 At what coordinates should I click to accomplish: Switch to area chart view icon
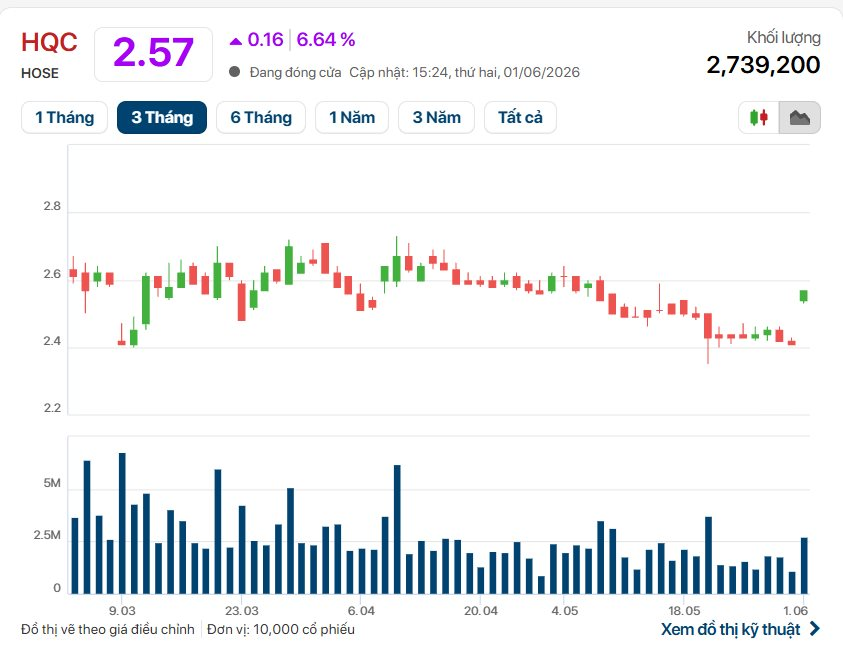(799, 117)
